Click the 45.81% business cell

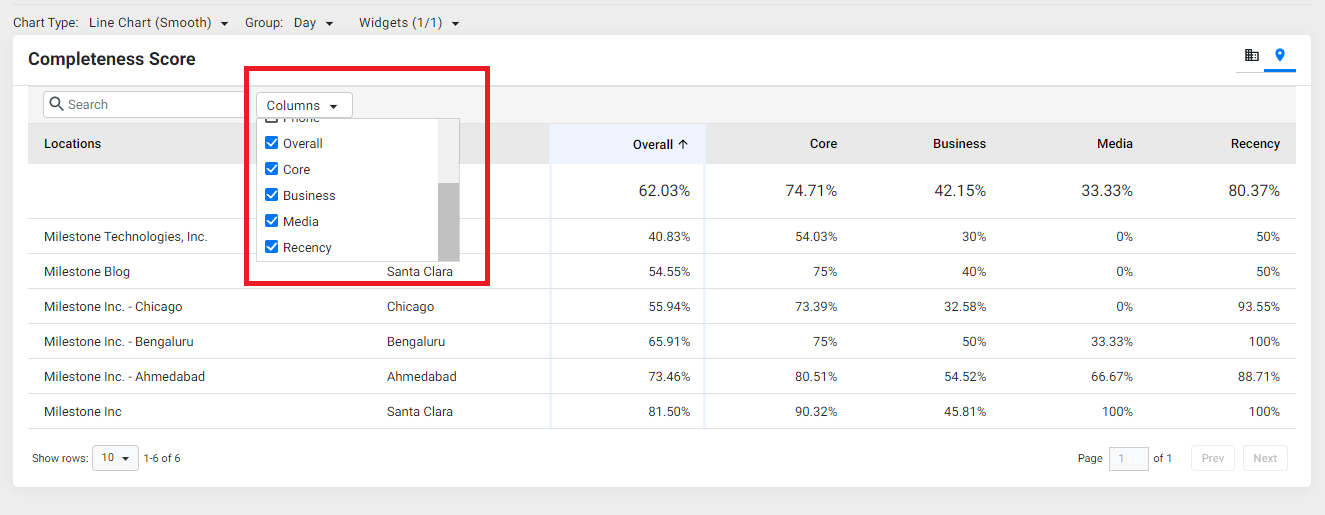point(965,412)
